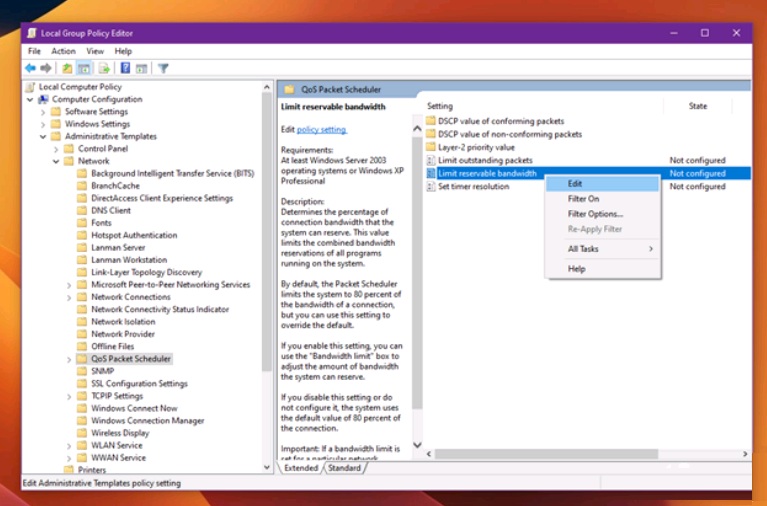
Task: Click the Layer-2 priority value folder icon
Action: point(430,147)
